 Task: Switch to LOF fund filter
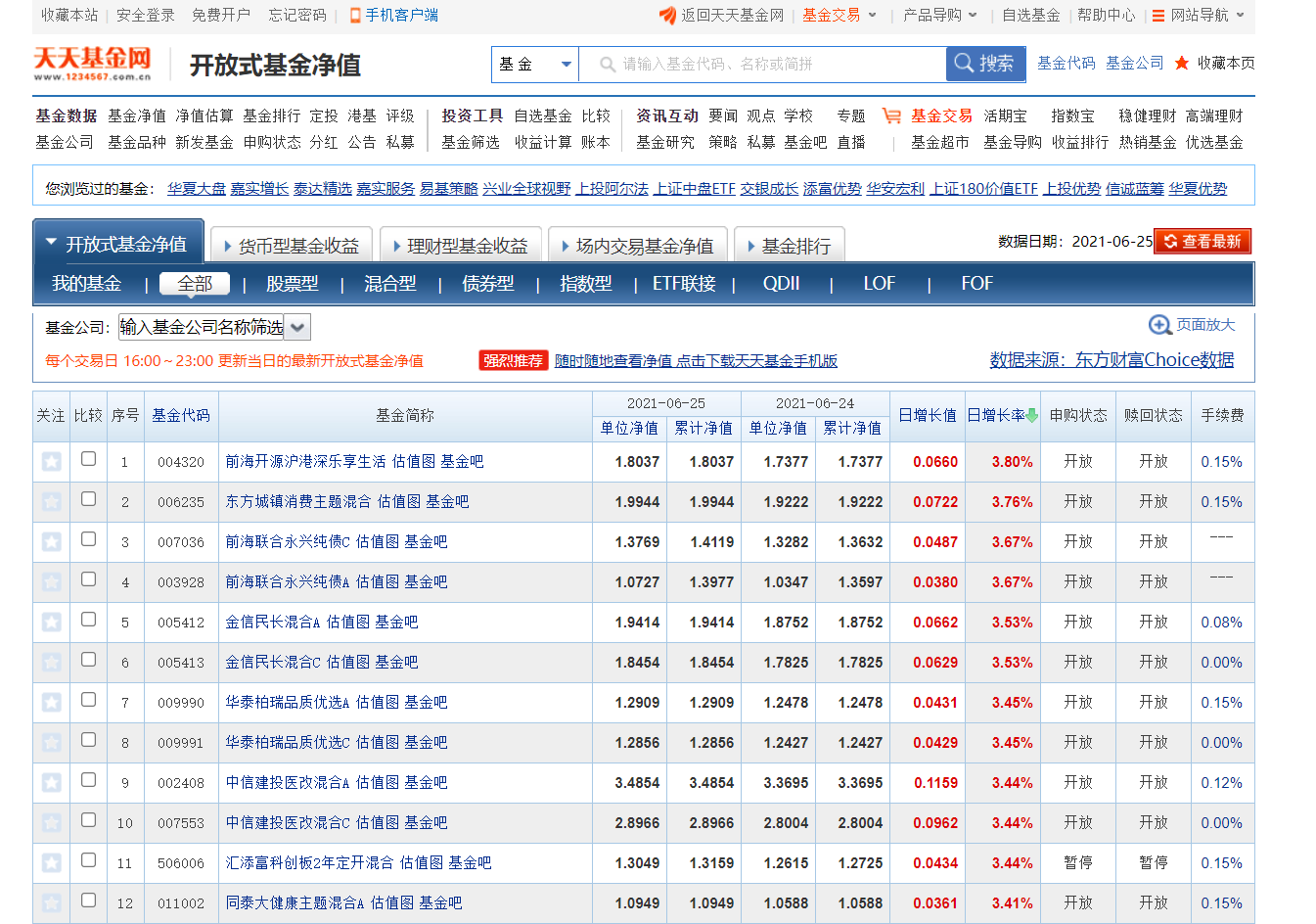880,284
